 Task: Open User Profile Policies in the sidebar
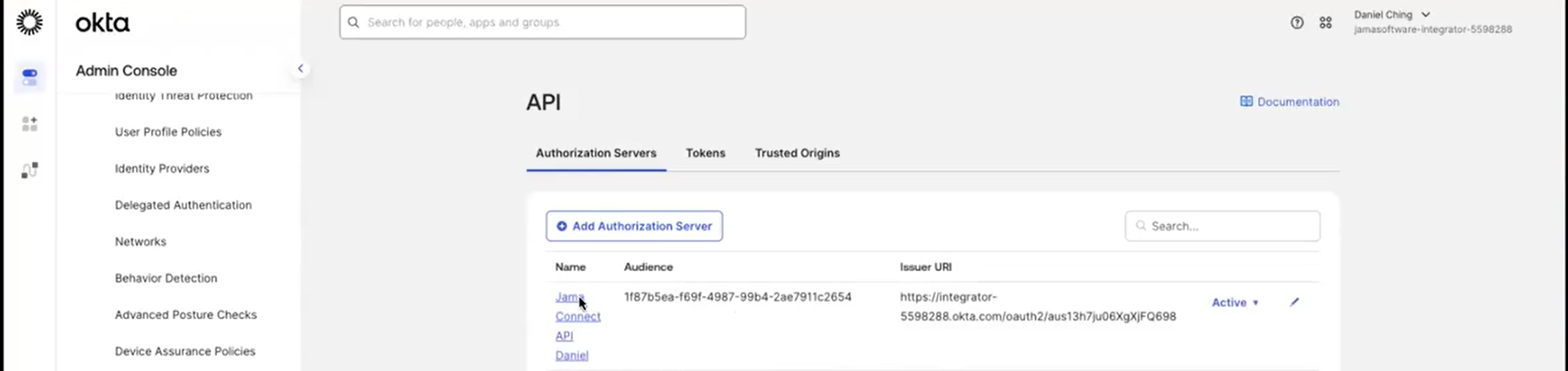(x=168, y=132)
